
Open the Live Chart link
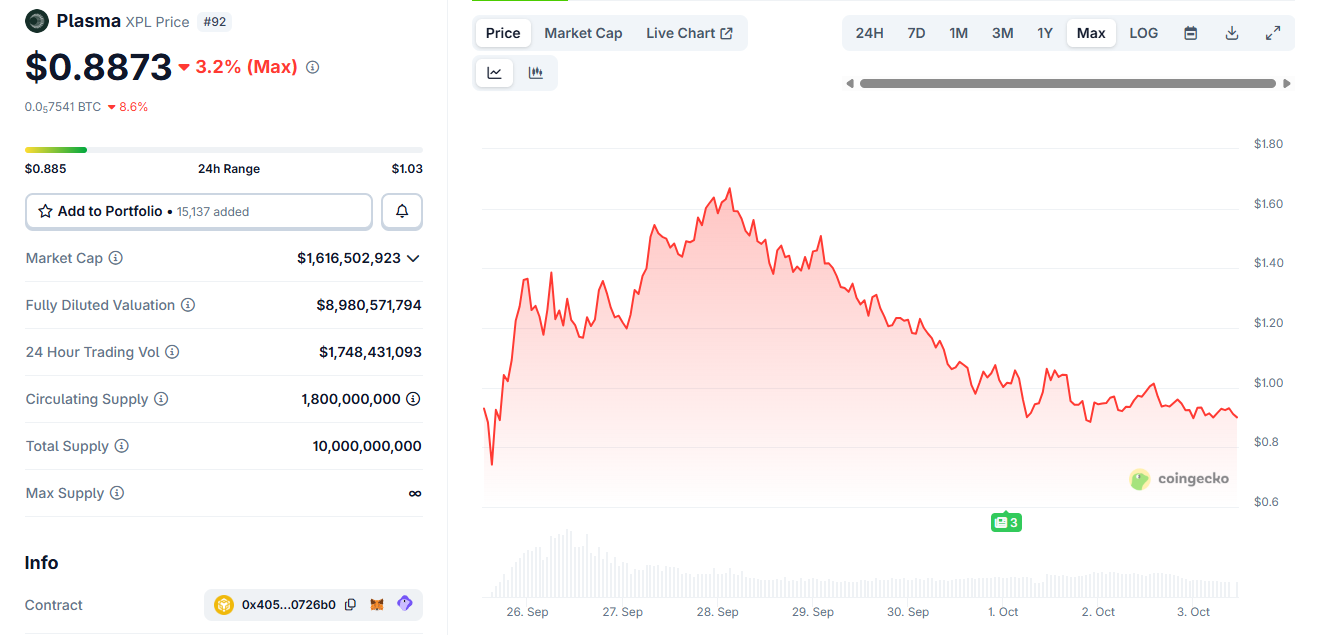pyautogui.click(x=689, y=33)
